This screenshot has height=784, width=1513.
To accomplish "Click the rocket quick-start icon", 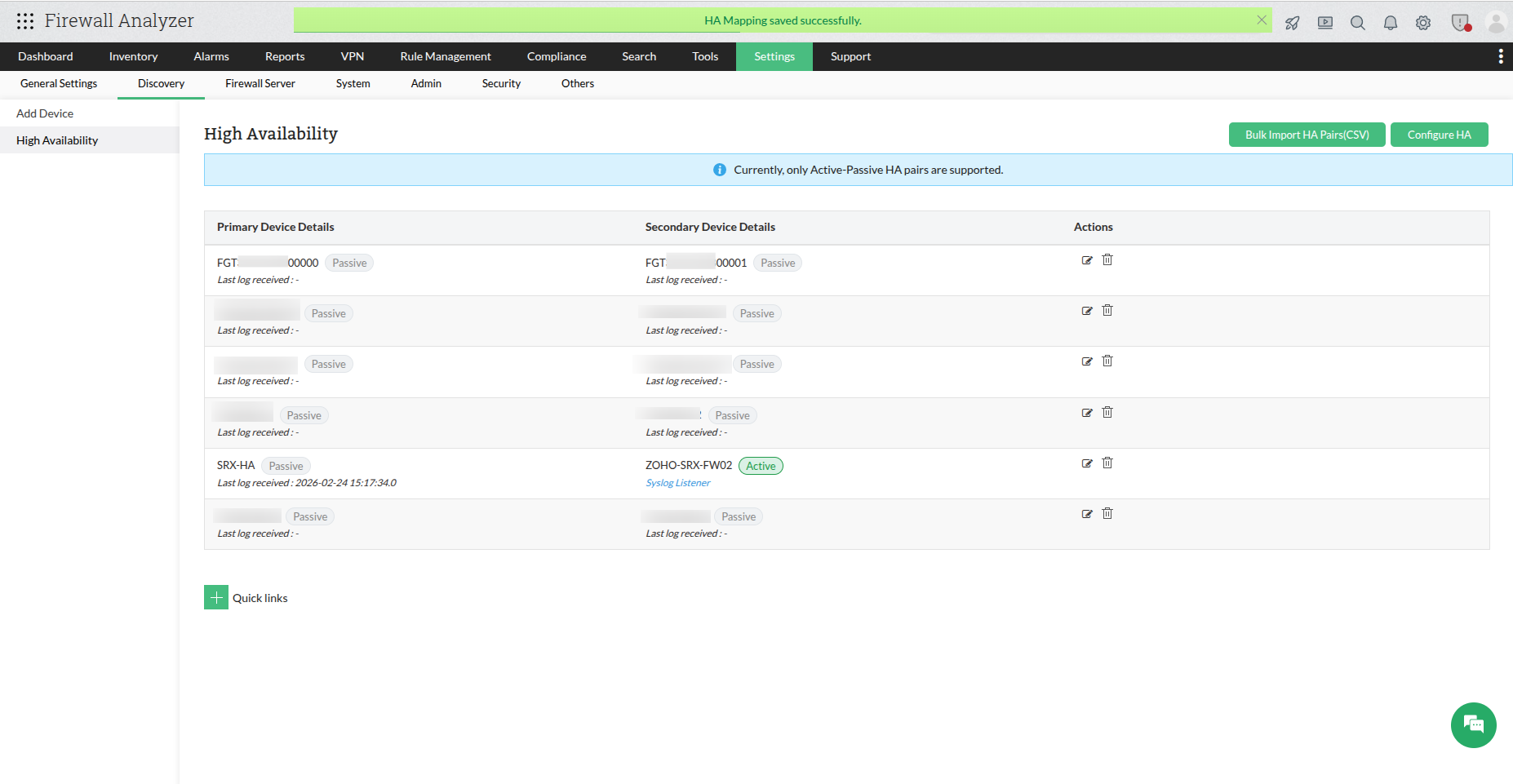I will click(x=1292, y=23).
